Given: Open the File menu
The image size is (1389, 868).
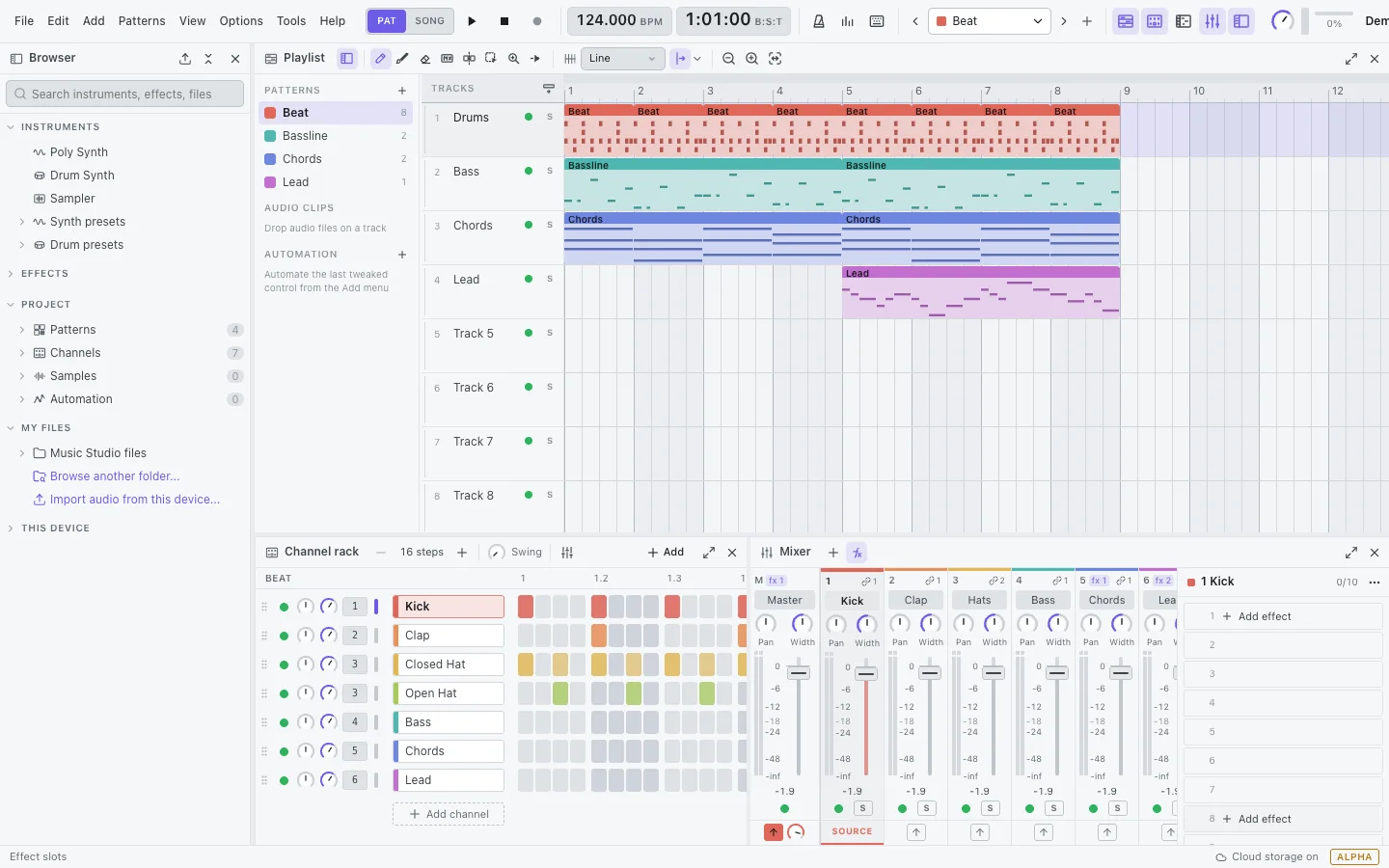Looking at the screenshot, I should point(24,21).
